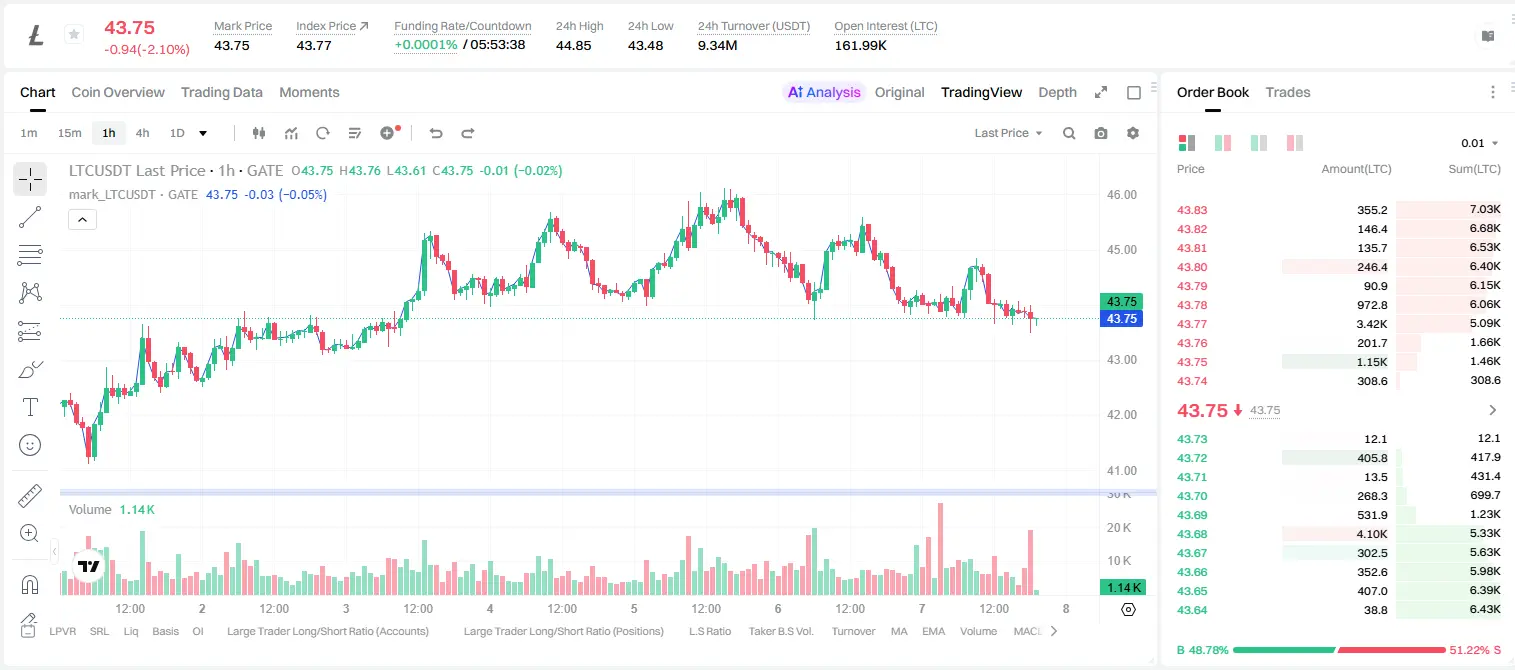
Task: Select the trend line drawing tool
Action: pos(30,217)
